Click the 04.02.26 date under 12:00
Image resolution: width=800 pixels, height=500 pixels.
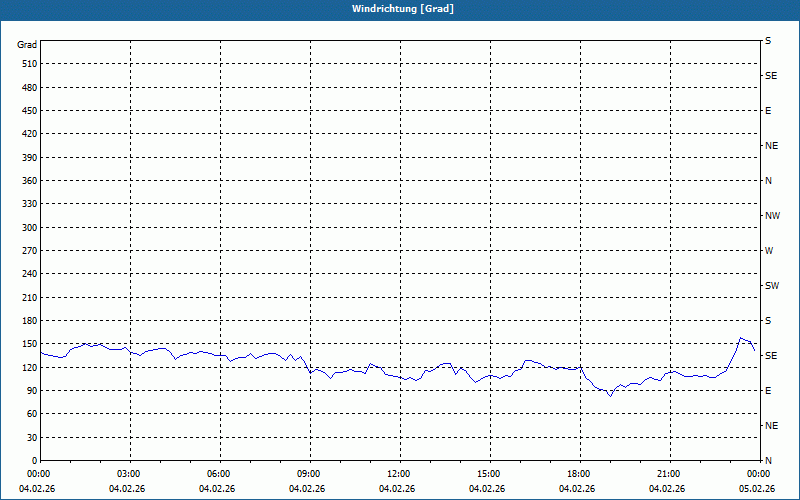pos(397,489)
